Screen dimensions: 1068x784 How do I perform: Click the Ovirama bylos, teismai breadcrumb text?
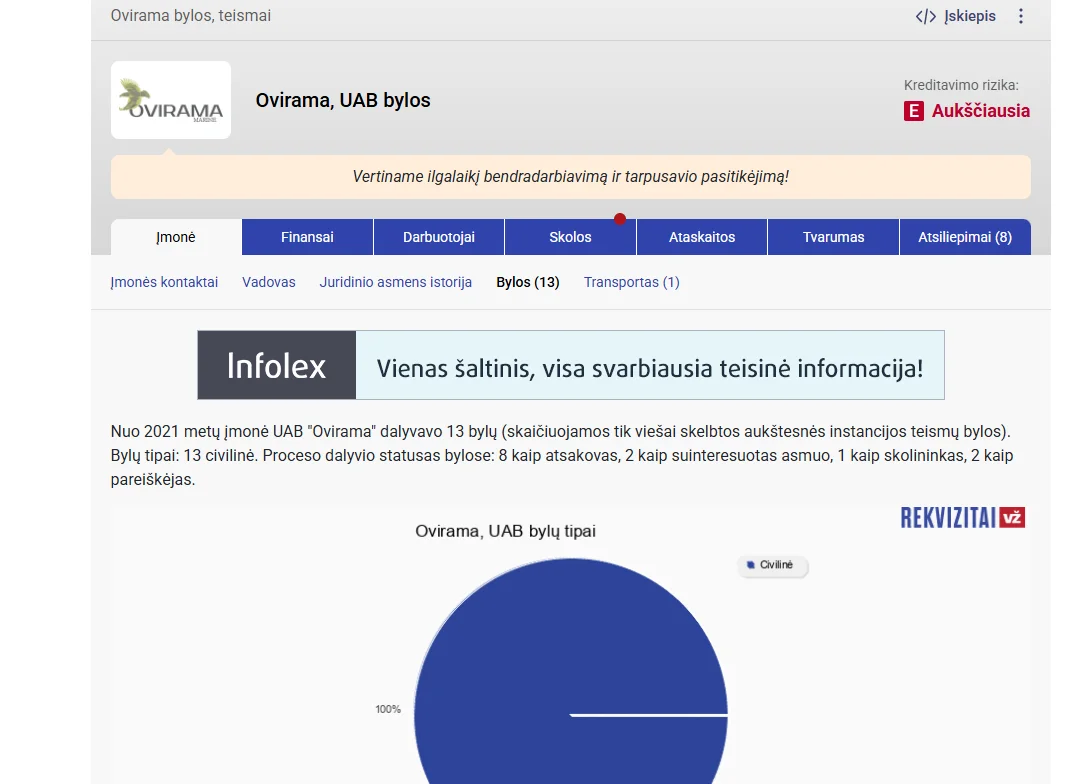coord(191,16)
